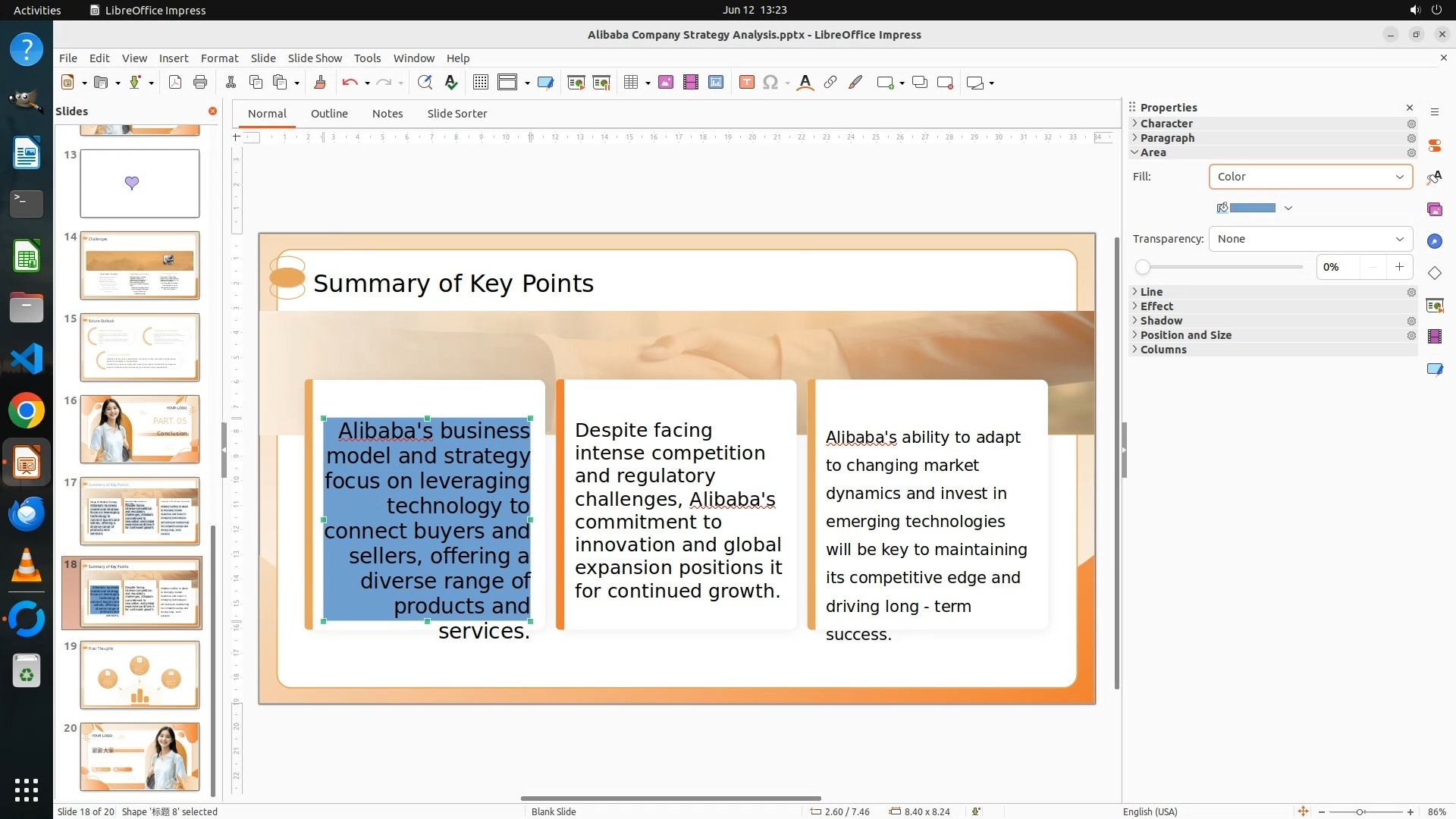1456x819 pixels.
Task: Click Insert Special Character omega icon
Action: tap(770, 83)
